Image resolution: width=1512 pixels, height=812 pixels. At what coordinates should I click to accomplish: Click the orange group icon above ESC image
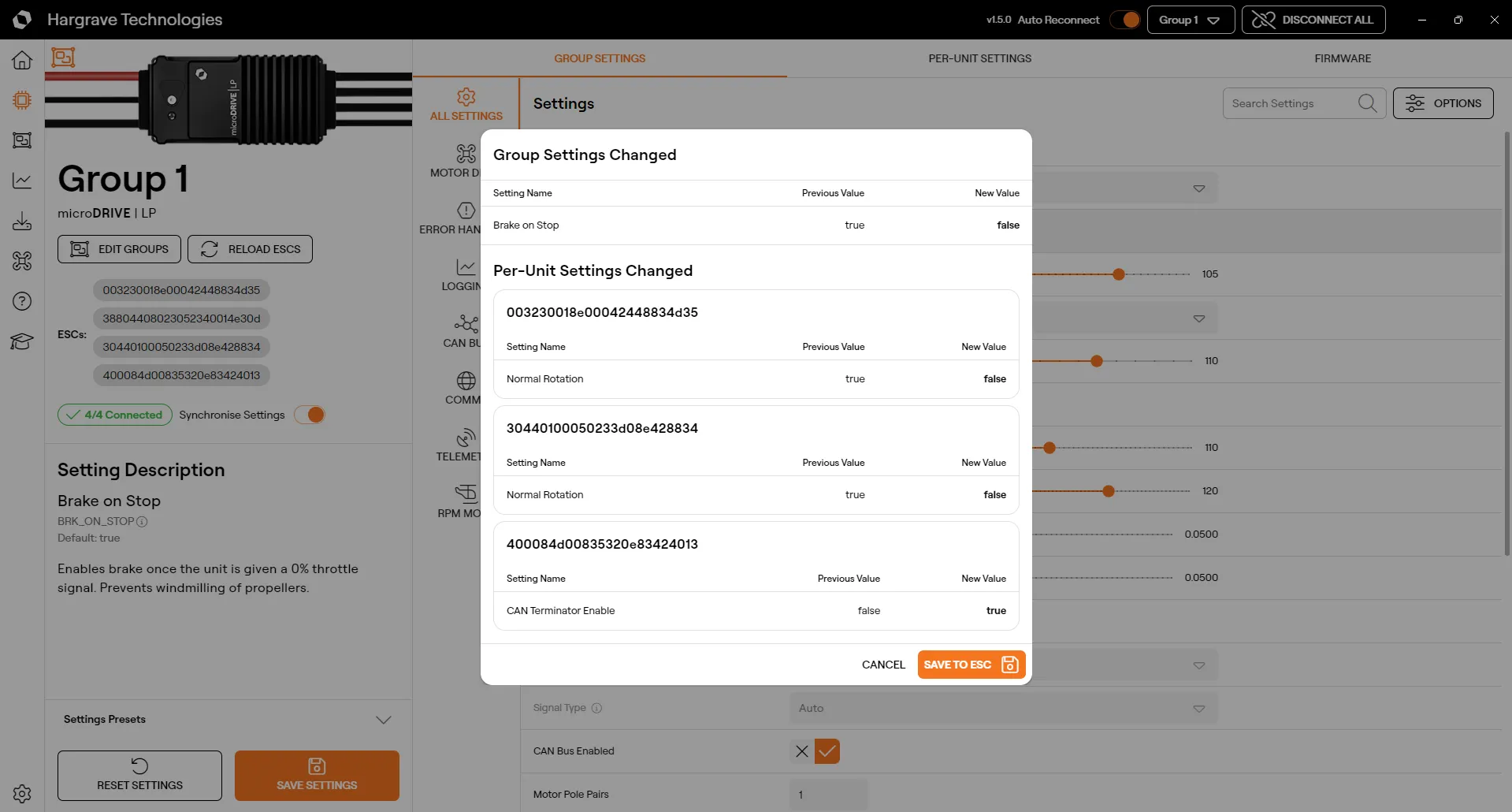coord(63,58)
